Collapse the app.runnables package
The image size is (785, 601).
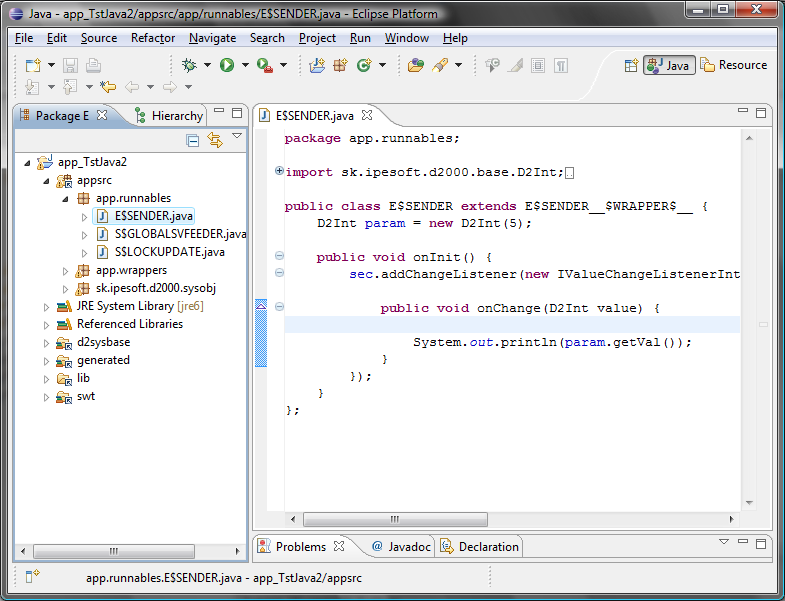(x=66, y=198)
